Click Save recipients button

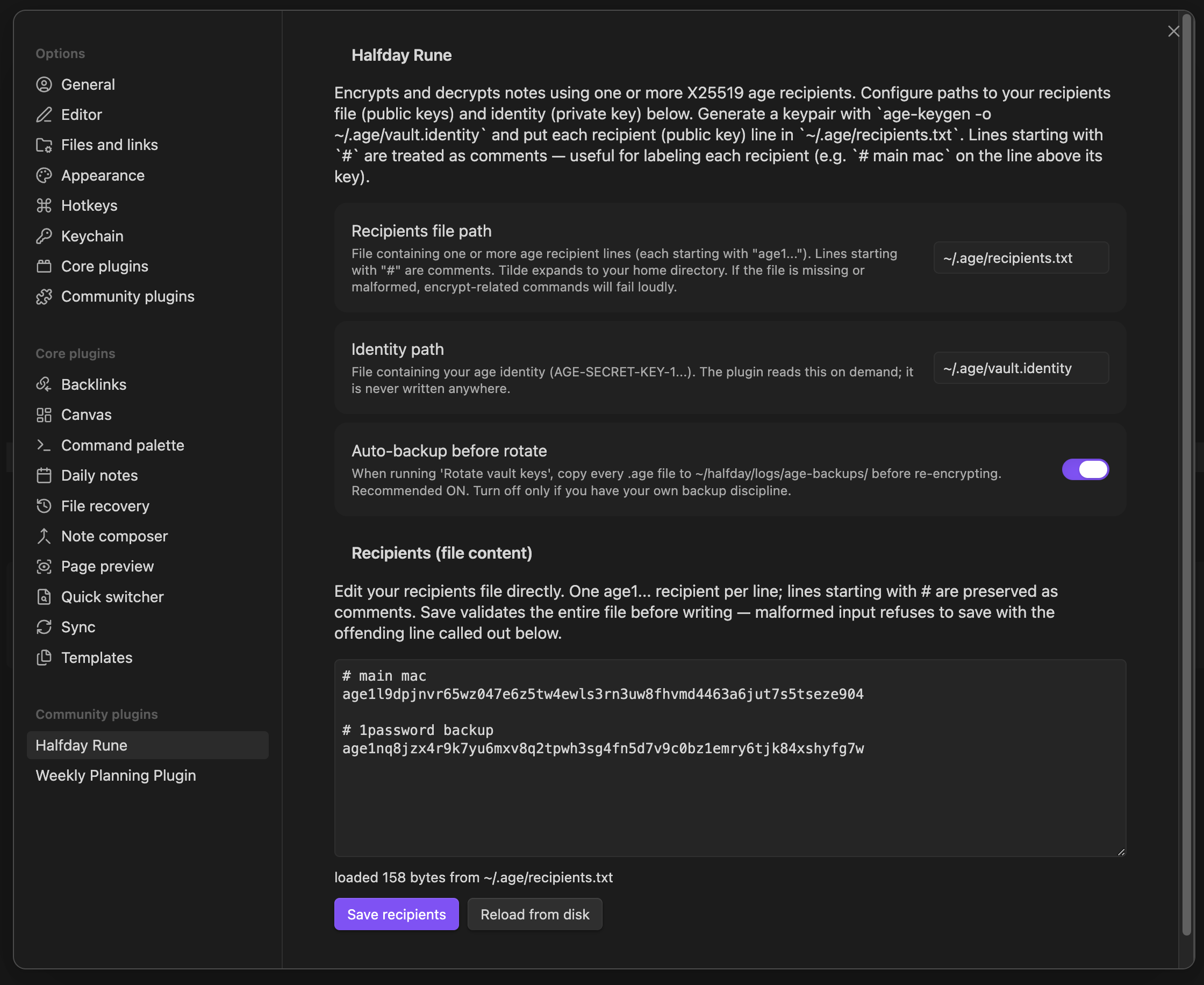[397, 914]
